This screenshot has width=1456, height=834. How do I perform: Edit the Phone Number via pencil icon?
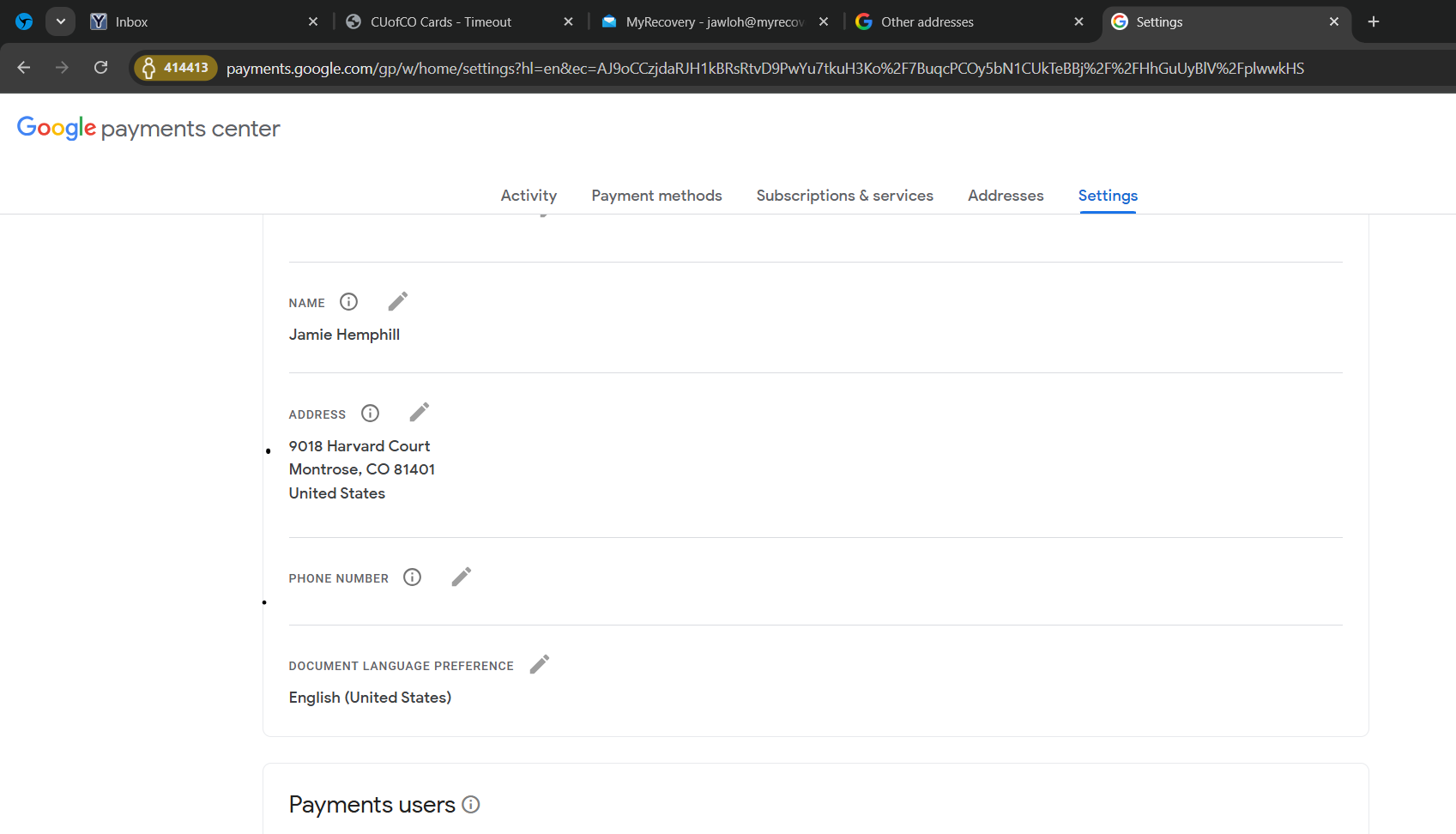click(x=461, y=577)
